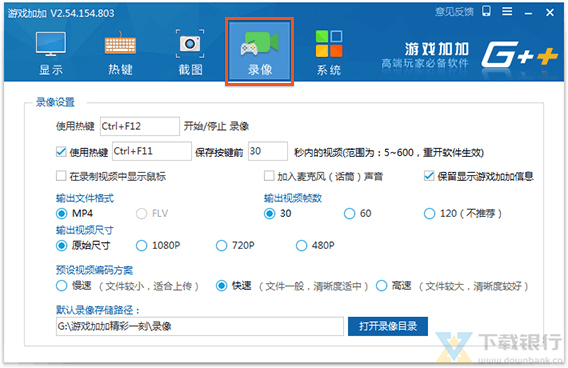
Task: Click 打开录像目录 button
Action: click(x=388, y=326)
